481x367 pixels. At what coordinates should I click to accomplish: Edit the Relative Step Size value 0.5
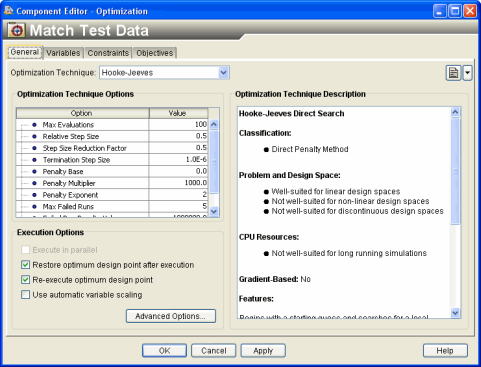coord(178,136)
